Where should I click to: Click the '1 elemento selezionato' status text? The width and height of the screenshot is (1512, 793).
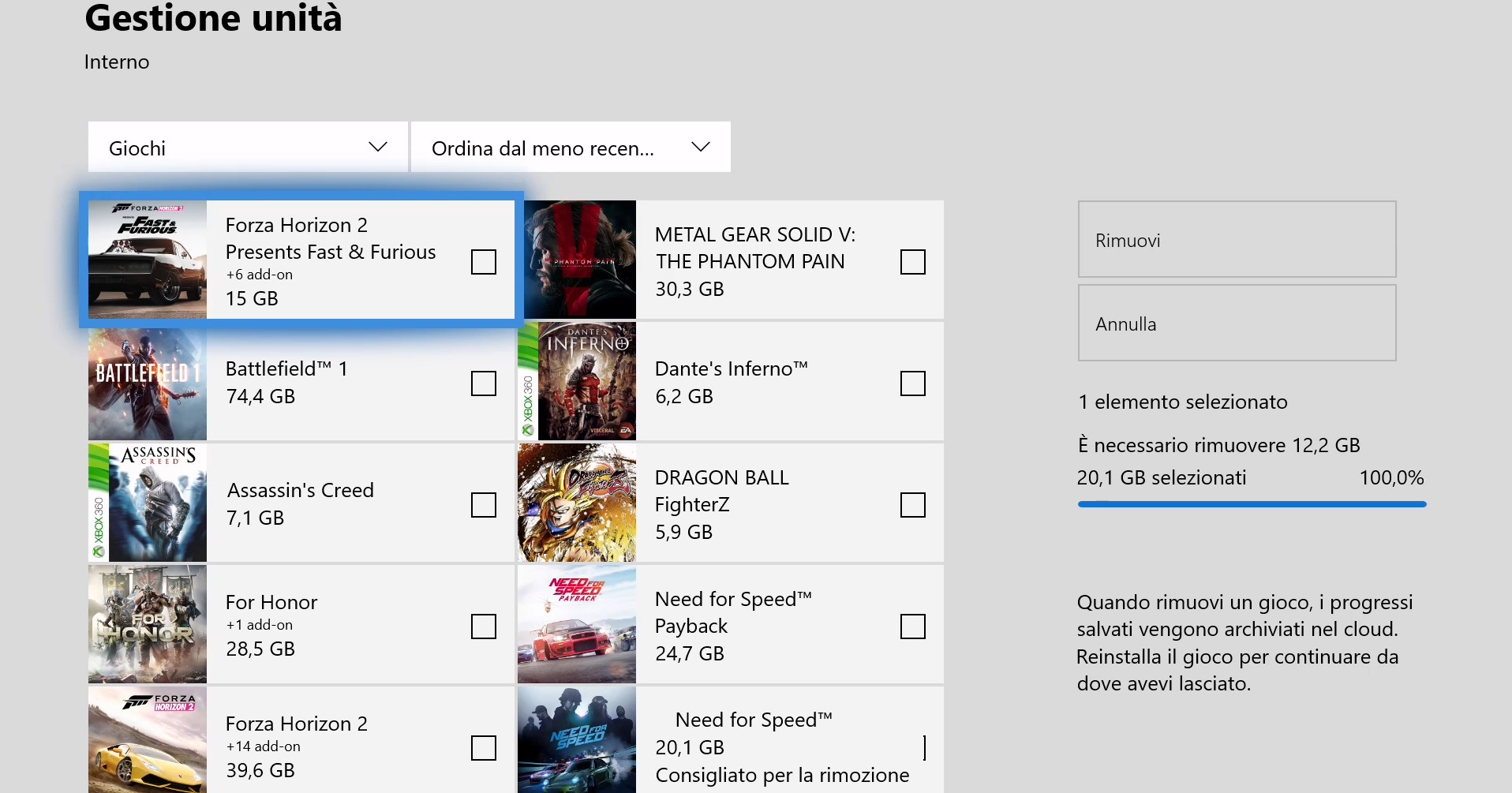pos(1183,402)
